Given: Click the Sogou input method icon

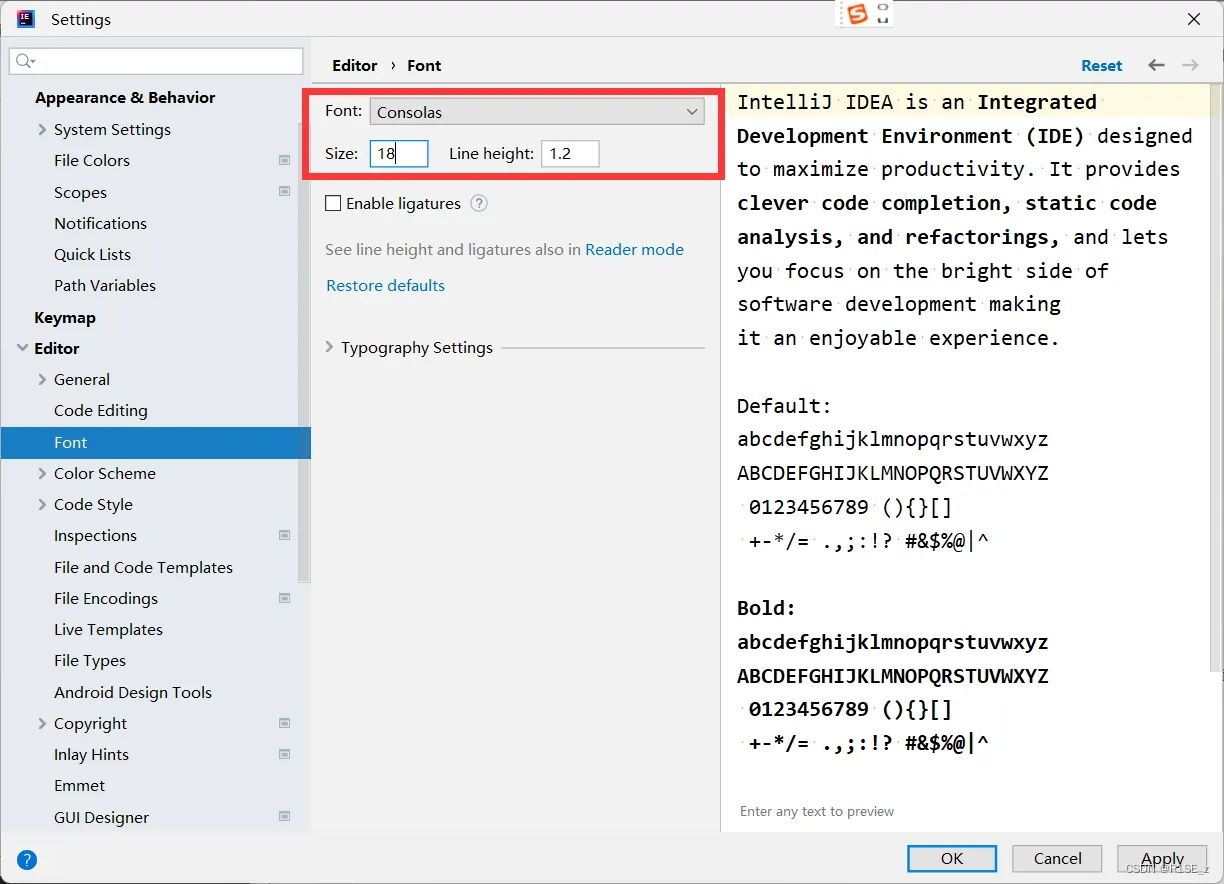Looking at the screenshot, I should [x=857, y=14].
